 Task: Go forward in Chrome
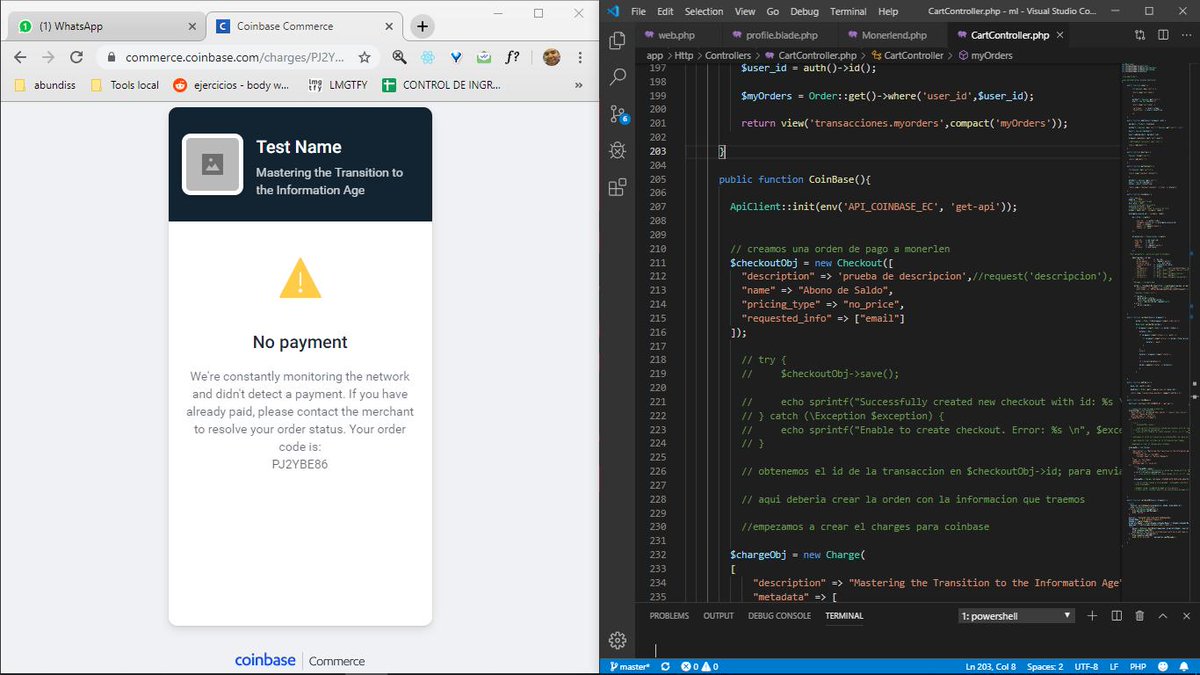pyautogui.click(x=49, y=57)
